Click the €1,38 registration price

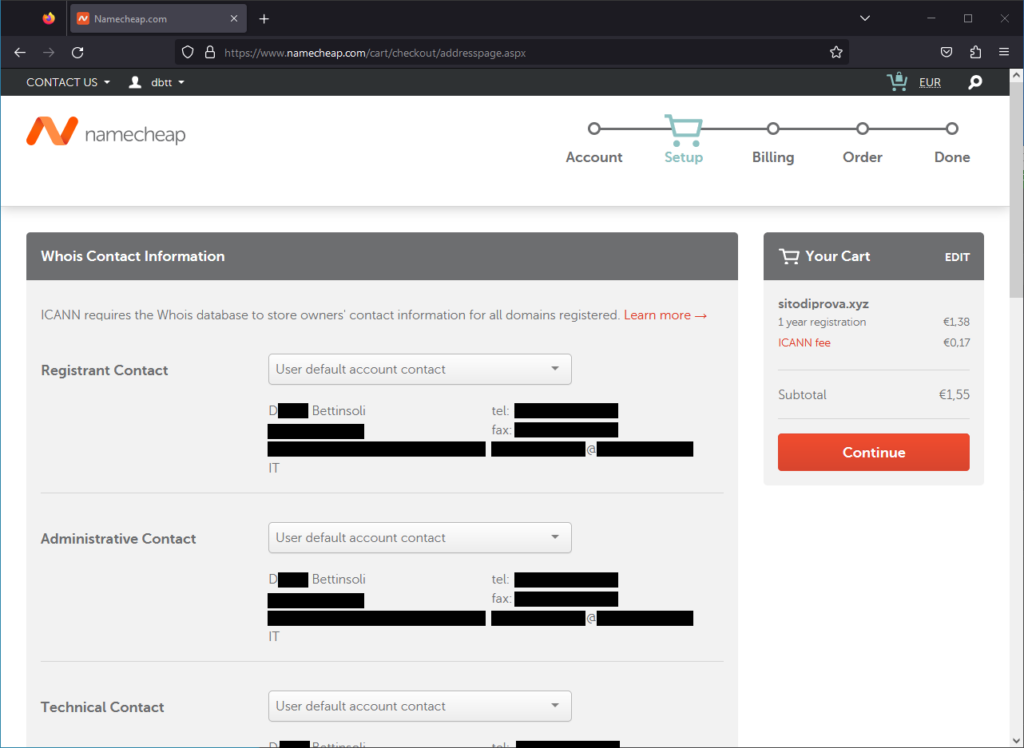click(956, 322)
